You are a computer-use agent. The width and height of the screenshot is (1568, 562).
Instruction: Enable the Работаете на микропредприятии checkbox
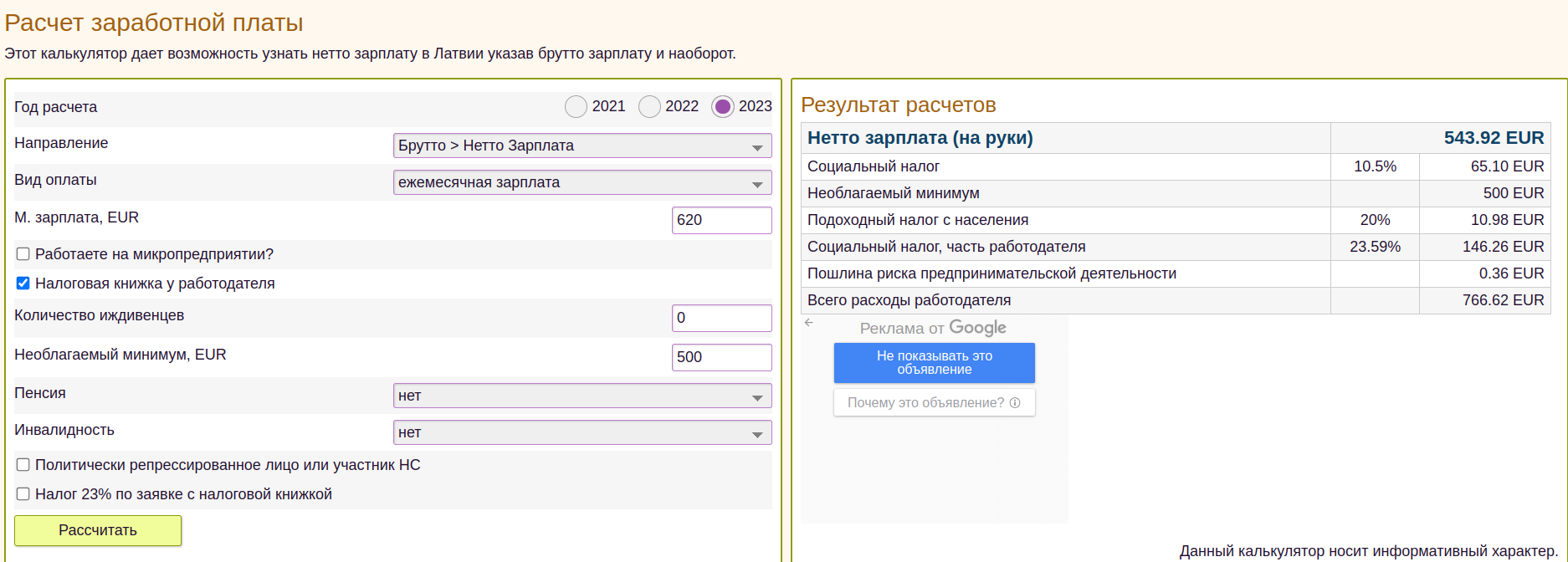point(23,254)
